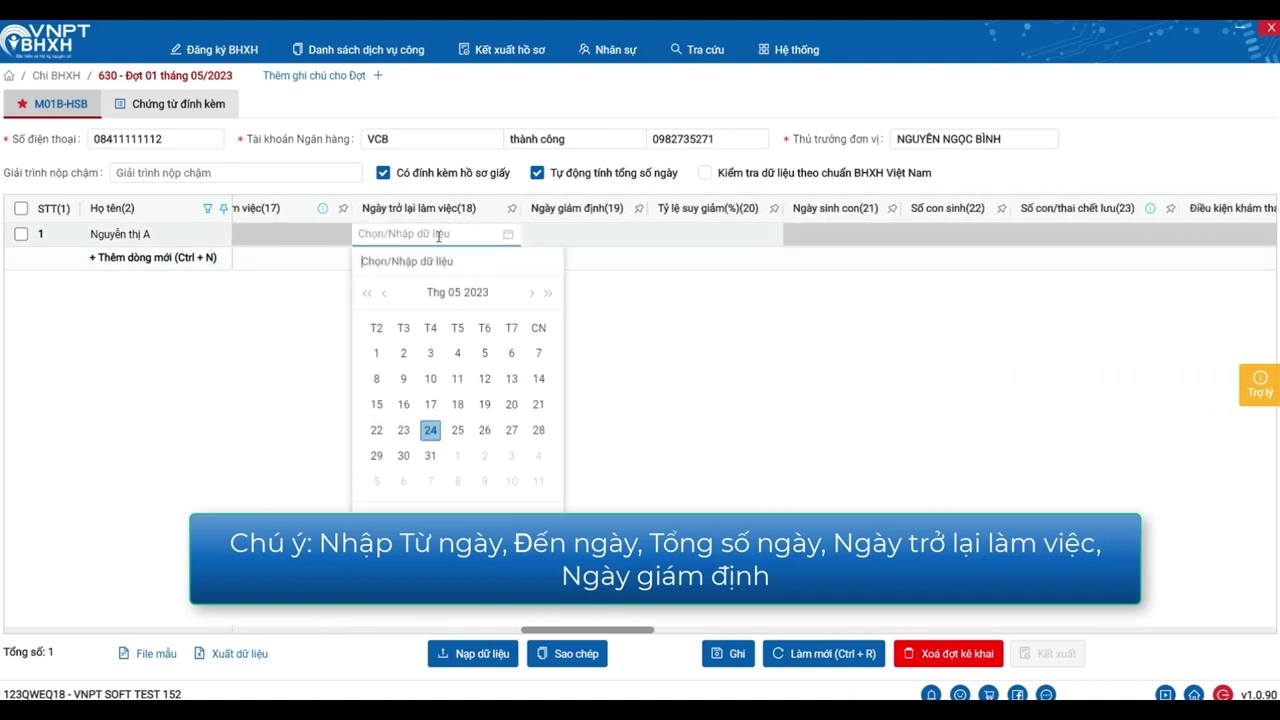
Task: Open the VCB bank account dropdown
Action: click(x=431, y=139)
